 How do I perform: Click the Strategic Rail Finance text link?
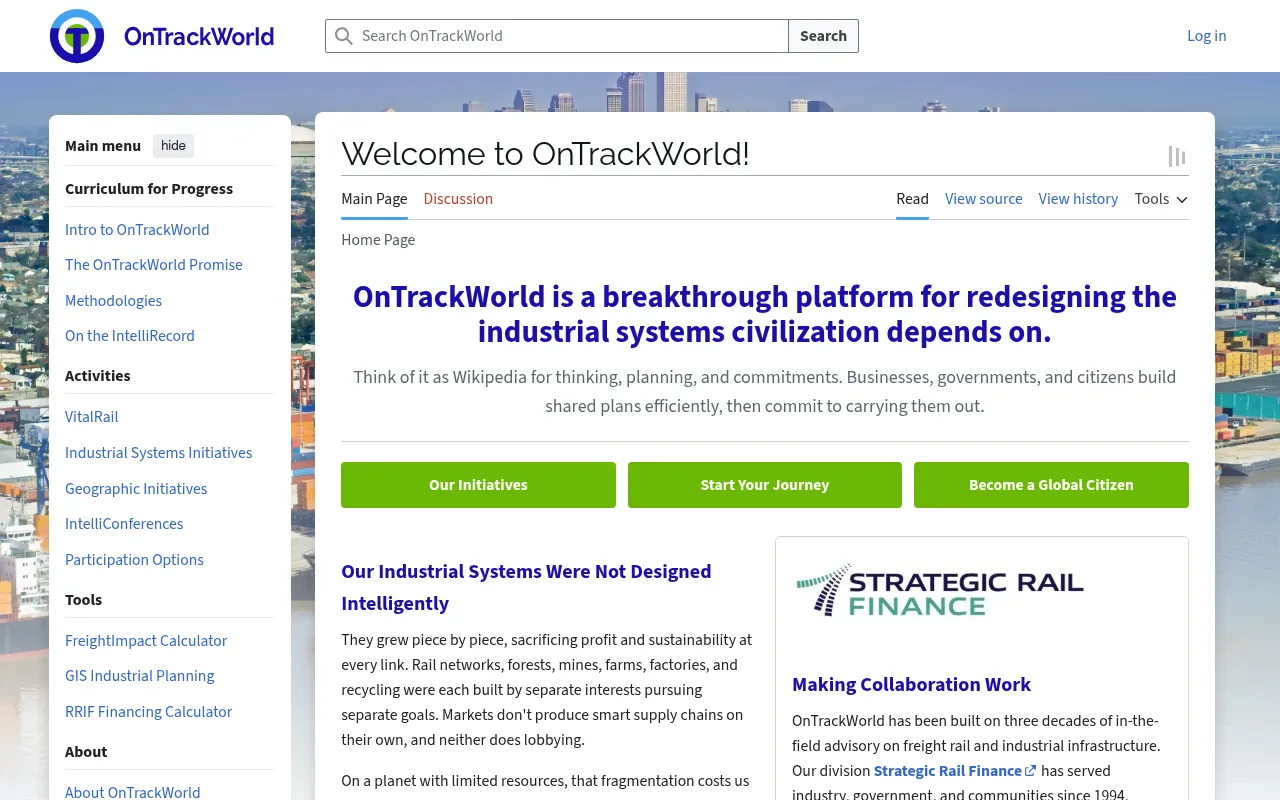coord(948,771)
